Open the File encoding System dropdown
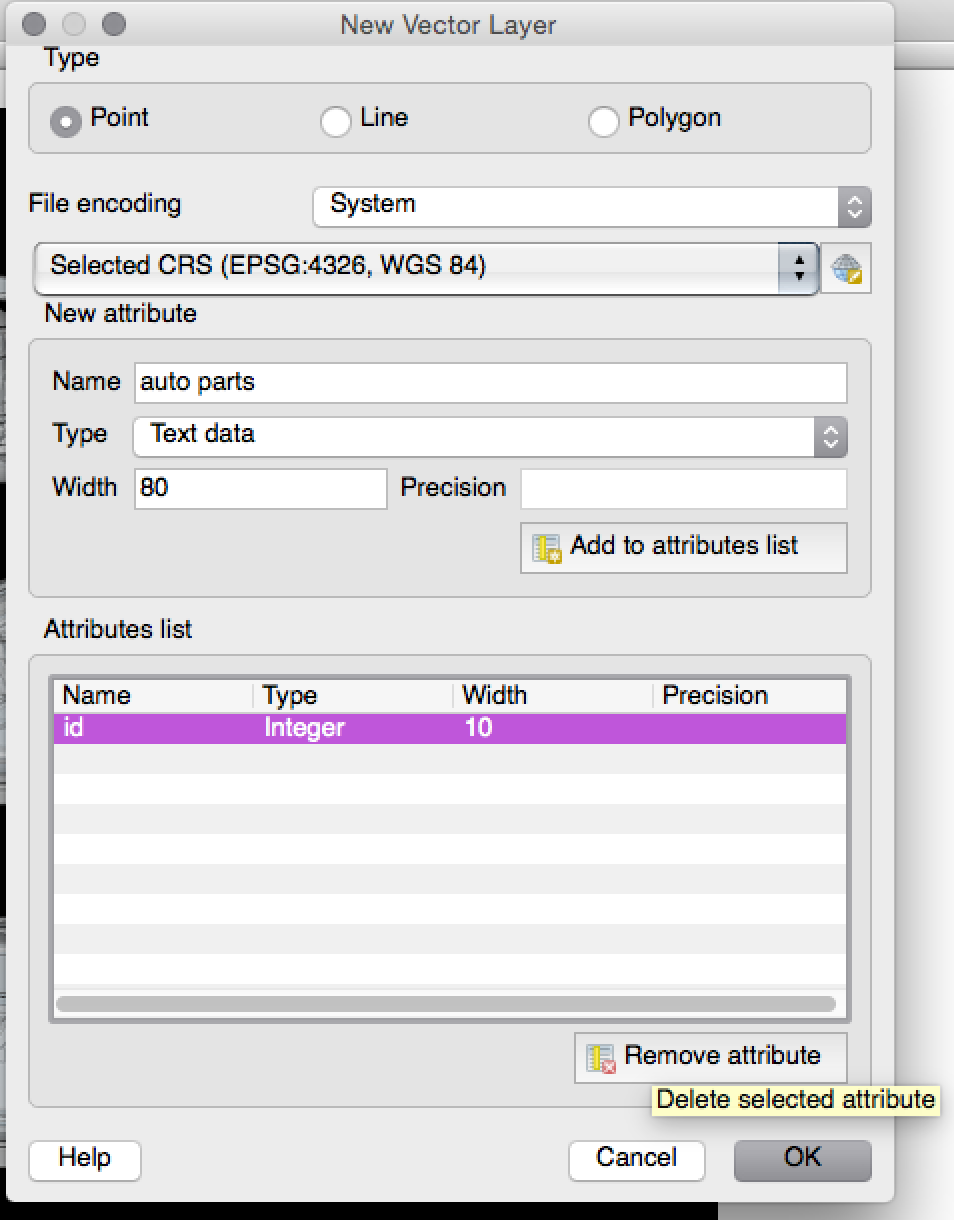Viewport: 954px width, 1220px height. 592,207
